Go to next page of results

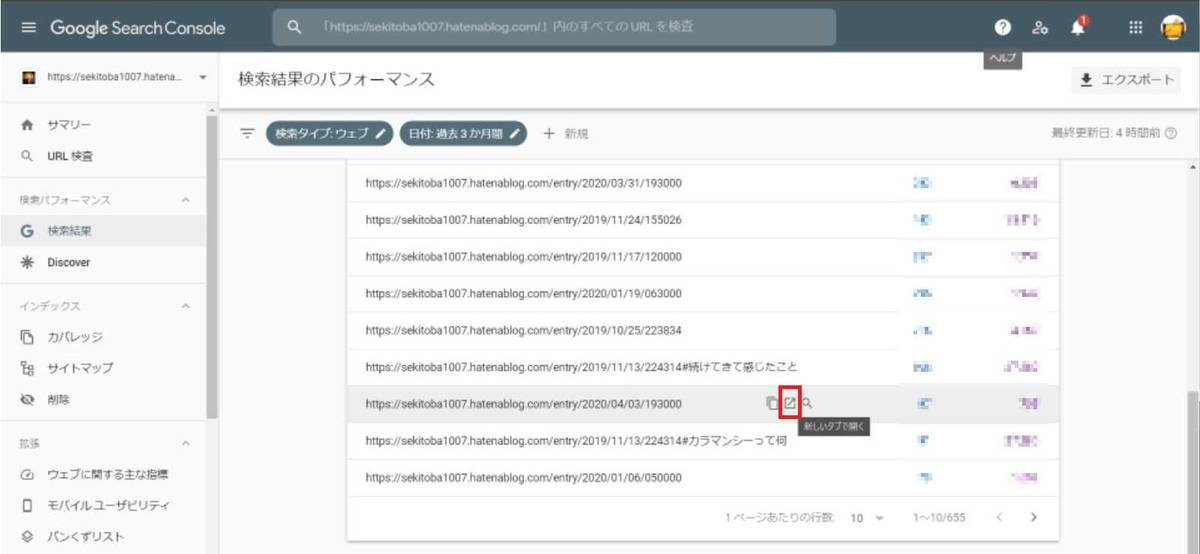1034,517
